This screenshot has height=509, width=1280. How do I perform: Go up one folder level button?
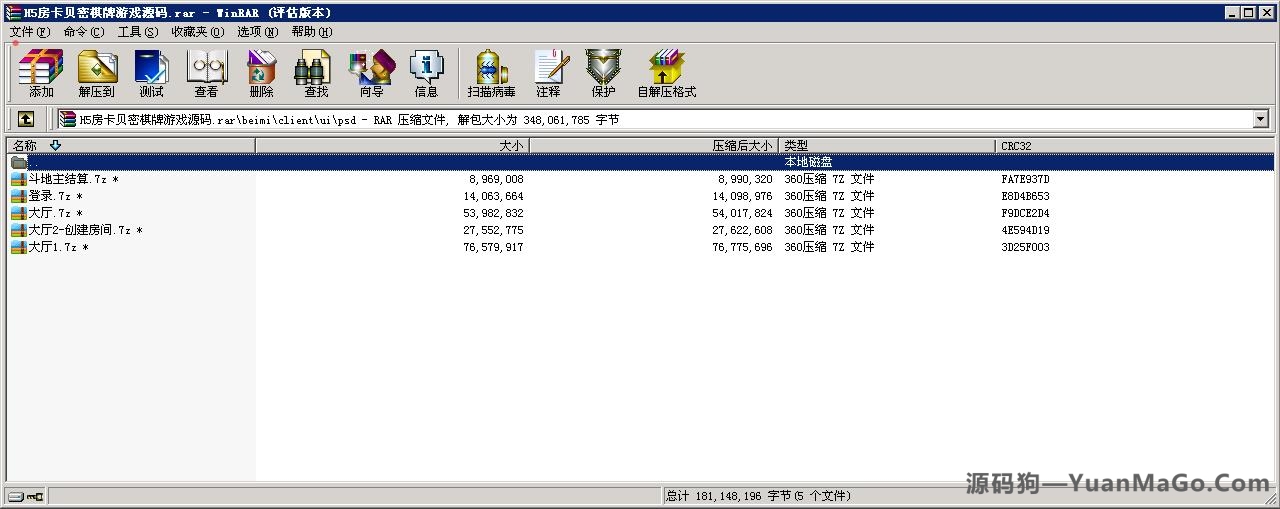tap(26, 119)
